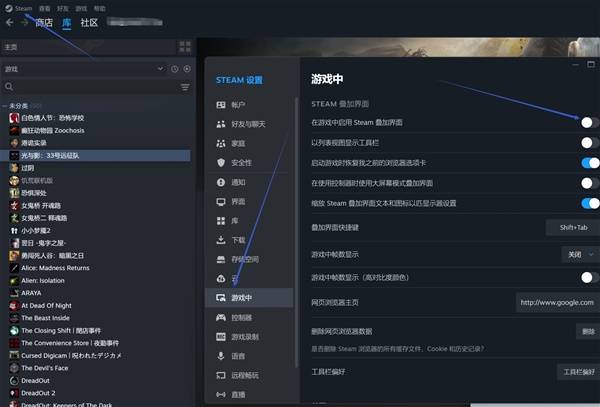Click the 删除 button for browser data

(x=588, y=332)
